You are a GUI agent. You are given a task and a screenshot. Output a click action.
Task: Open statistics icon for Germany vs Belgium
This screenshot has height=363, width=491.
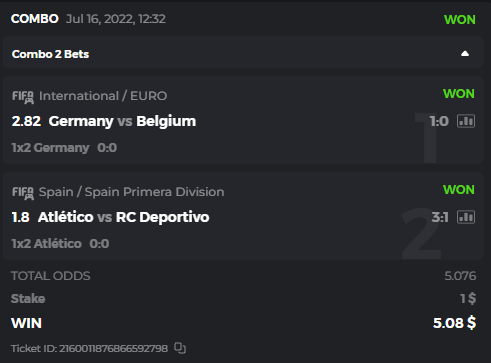click(x=466, y=121)
